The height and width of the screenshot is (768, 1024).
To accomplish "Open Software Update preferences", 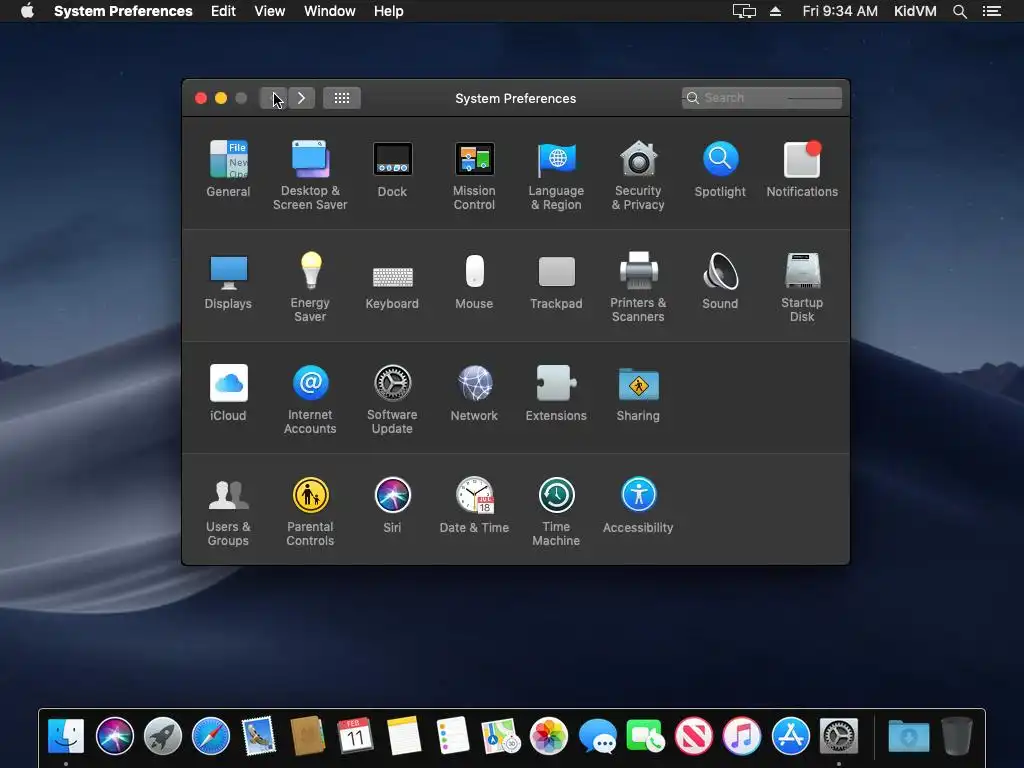I will [x=392, y=399].
